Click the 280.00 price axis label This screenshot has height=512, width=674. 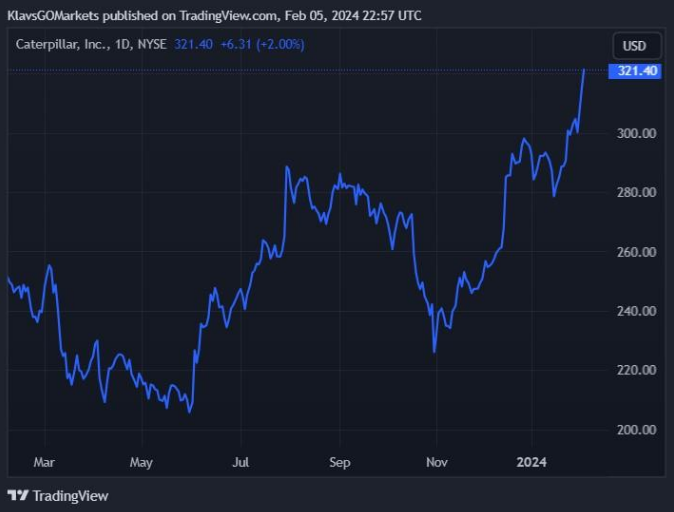point(636,192)
